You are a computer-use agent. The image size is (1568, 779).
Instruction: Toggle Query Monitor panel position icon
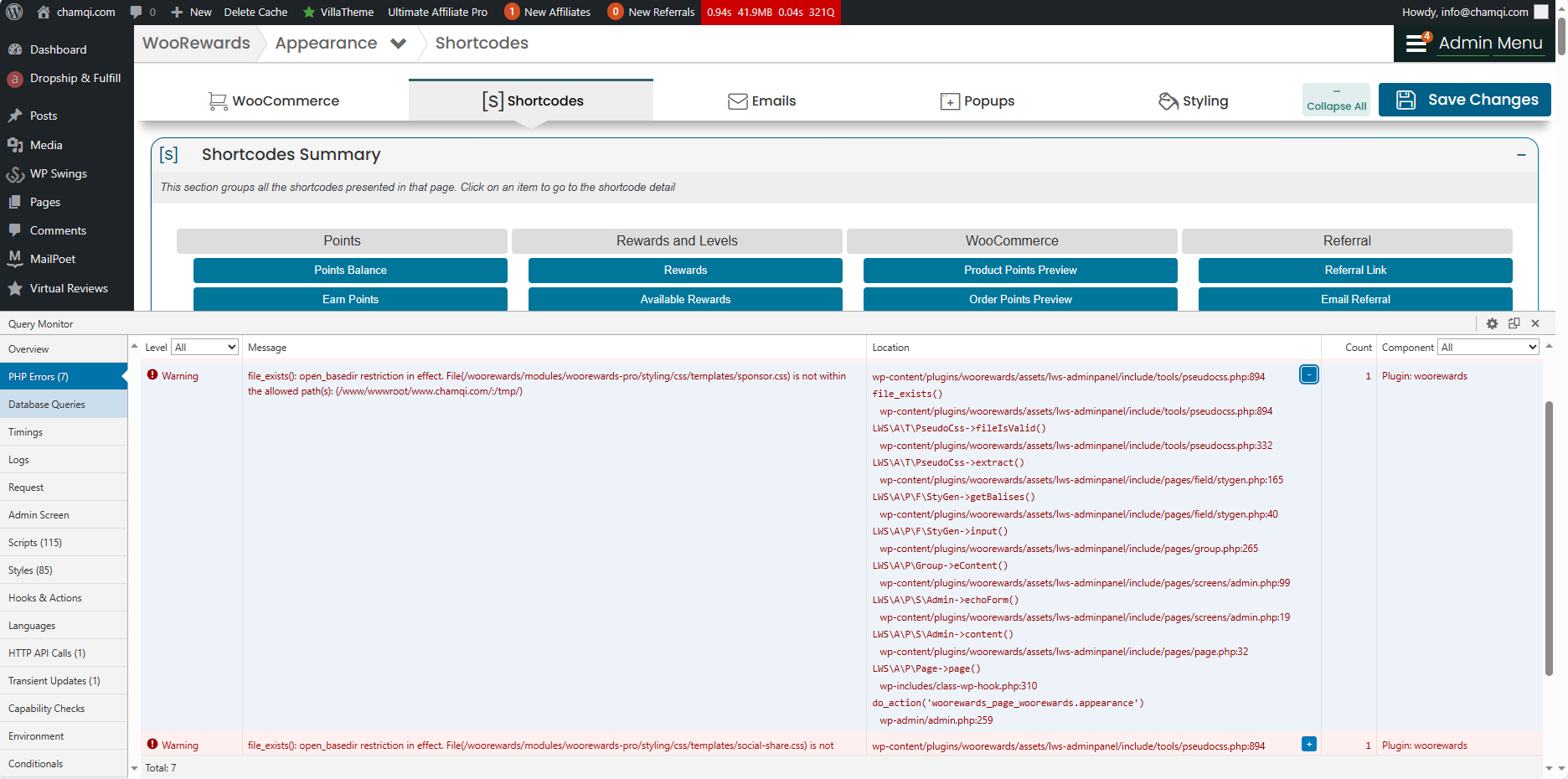point(1514,323)
